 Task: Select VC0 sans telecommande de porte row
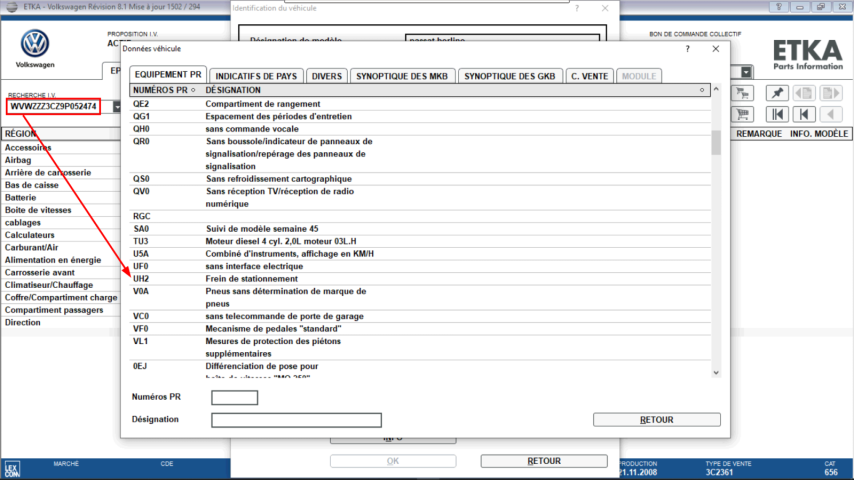(x=420, y=317)
